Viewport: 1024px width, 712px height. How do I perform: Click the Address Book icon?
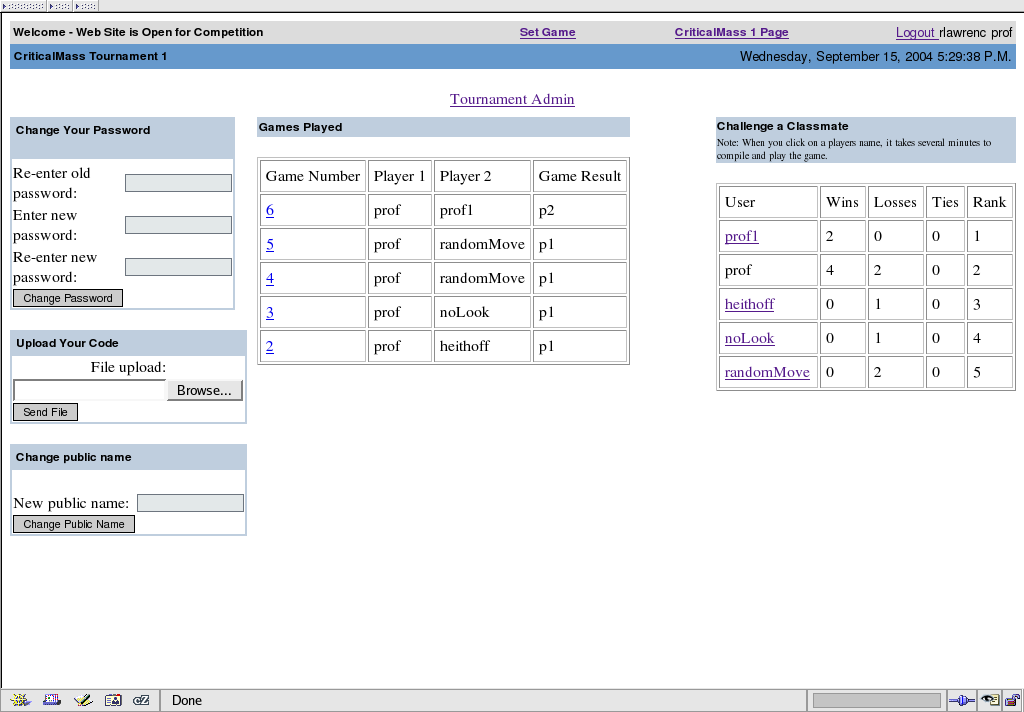click(x=113, y=700)
